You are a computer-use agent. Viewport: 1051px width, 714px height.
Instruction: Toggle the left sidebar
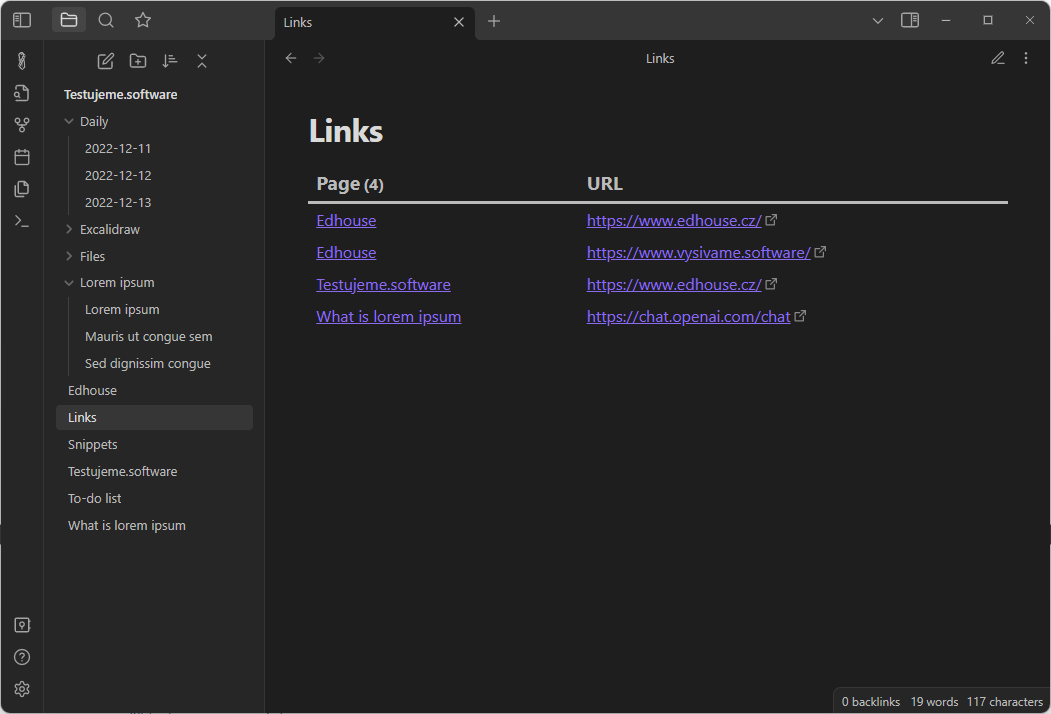click(x=21, y=19)
